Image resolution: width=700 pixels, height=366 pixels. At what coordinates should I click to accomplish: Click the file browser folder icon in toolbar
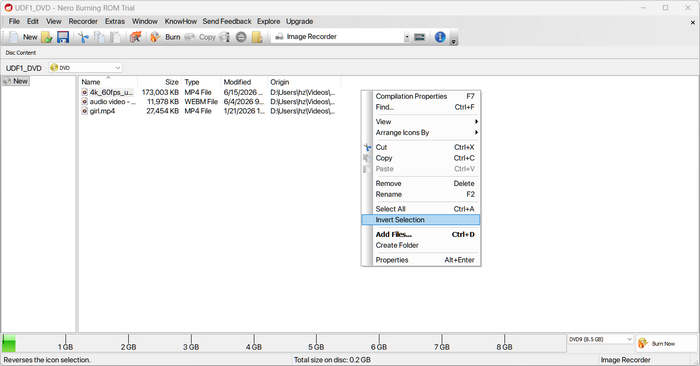click(x=257, y=37)
